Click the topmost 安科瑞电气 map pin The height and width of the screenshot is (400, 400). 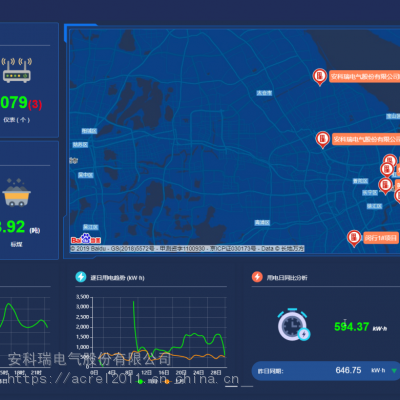point(320,77)
